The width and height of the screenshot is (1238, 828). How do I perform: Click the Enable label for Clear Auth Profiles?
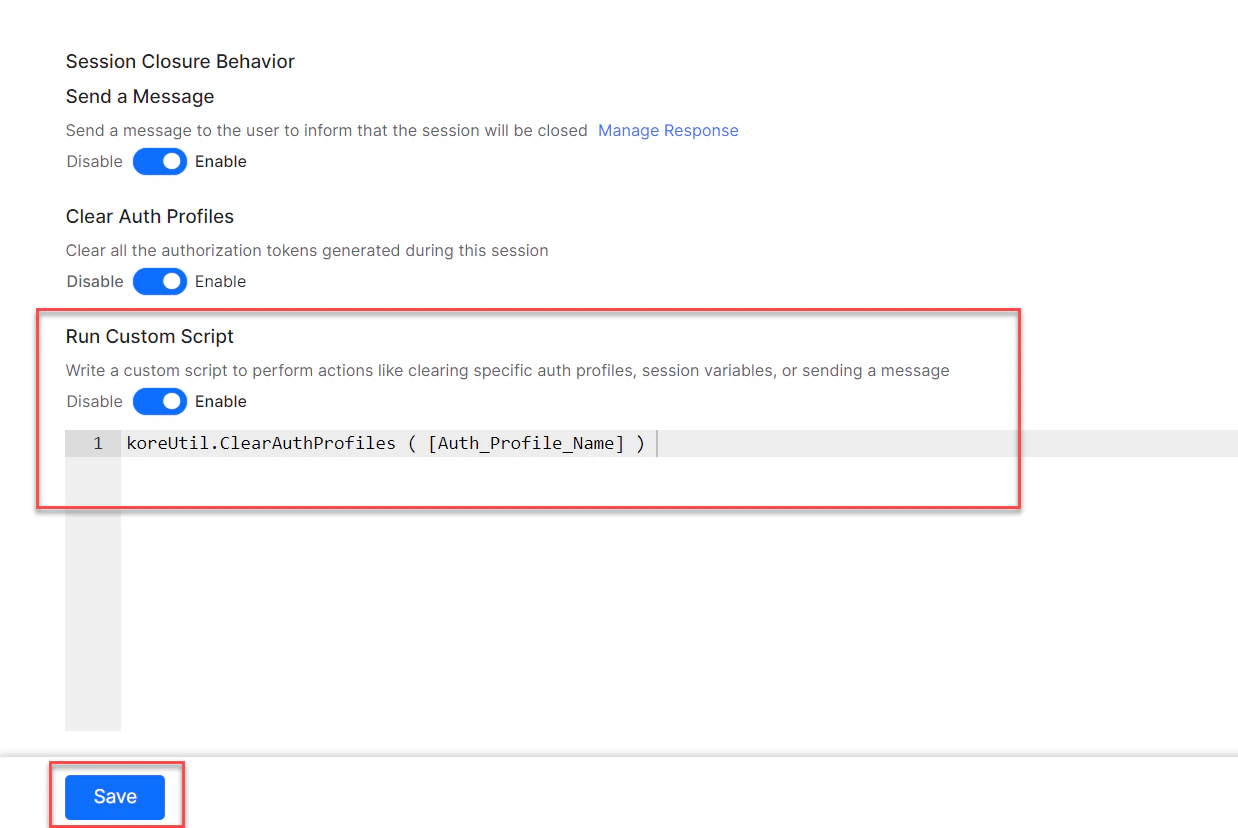click(x=220, y=281)
